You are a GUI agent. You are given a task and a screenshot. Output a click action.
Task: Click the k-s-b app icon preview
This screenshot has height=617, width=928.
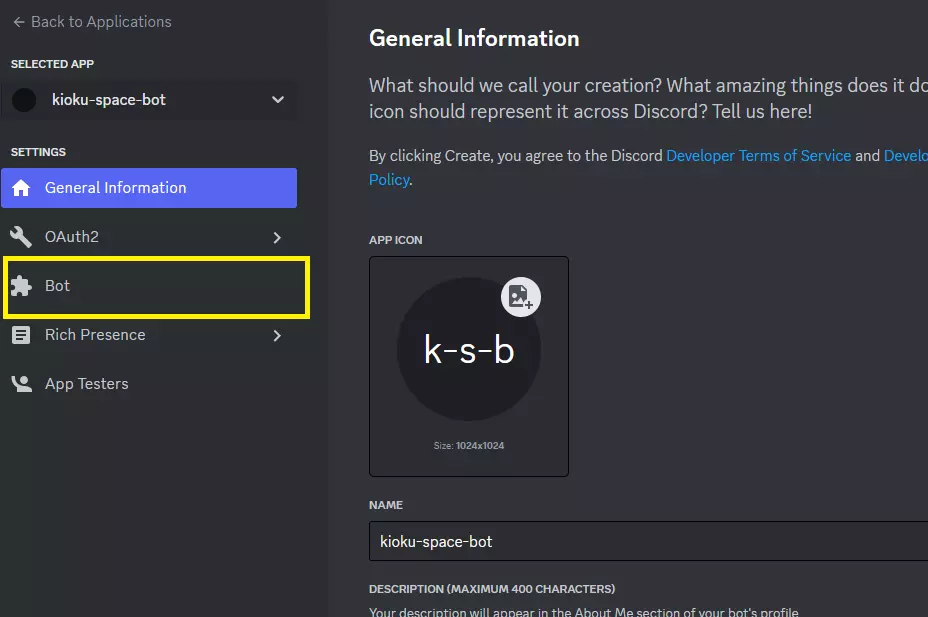468,350
